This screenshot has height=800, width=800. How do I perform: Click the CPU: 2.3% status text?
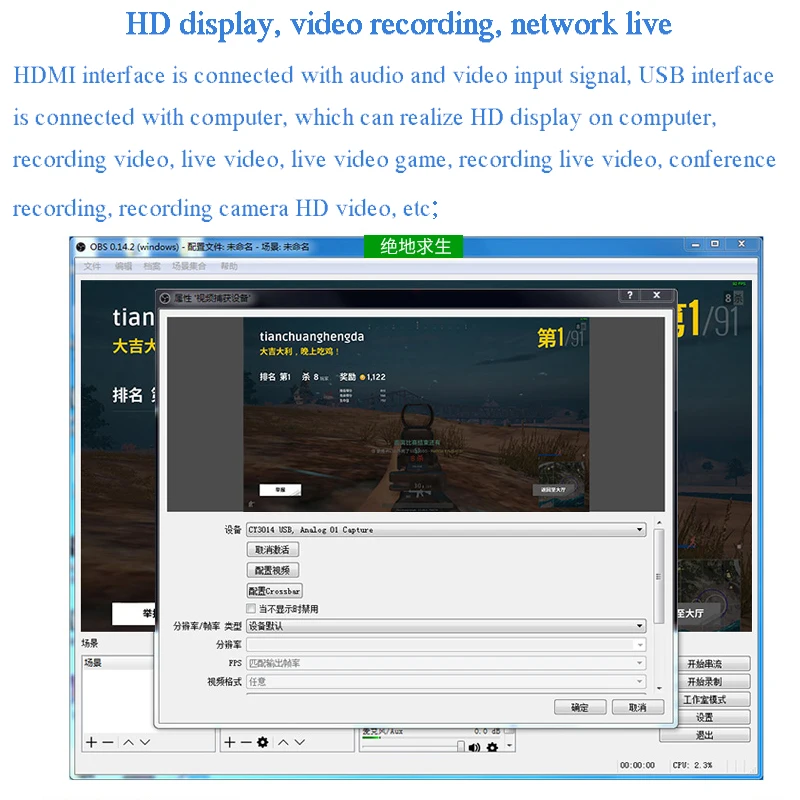pos(692,765)
